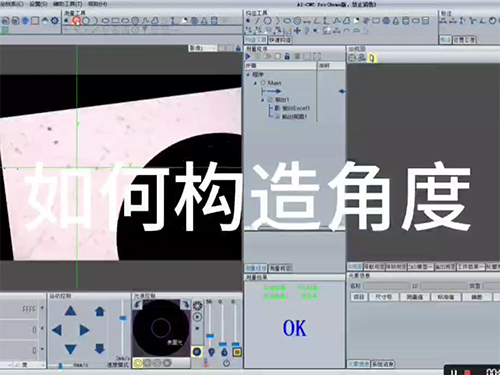Image resolution: width=500 pixels, height=375 pixels.
Task: Toggle the yellow square light button
Action: coord(237,352)
